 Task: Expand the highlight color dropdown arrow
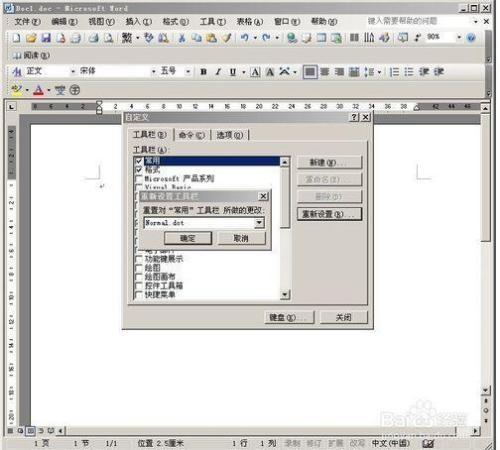click(x=27, y=90)
